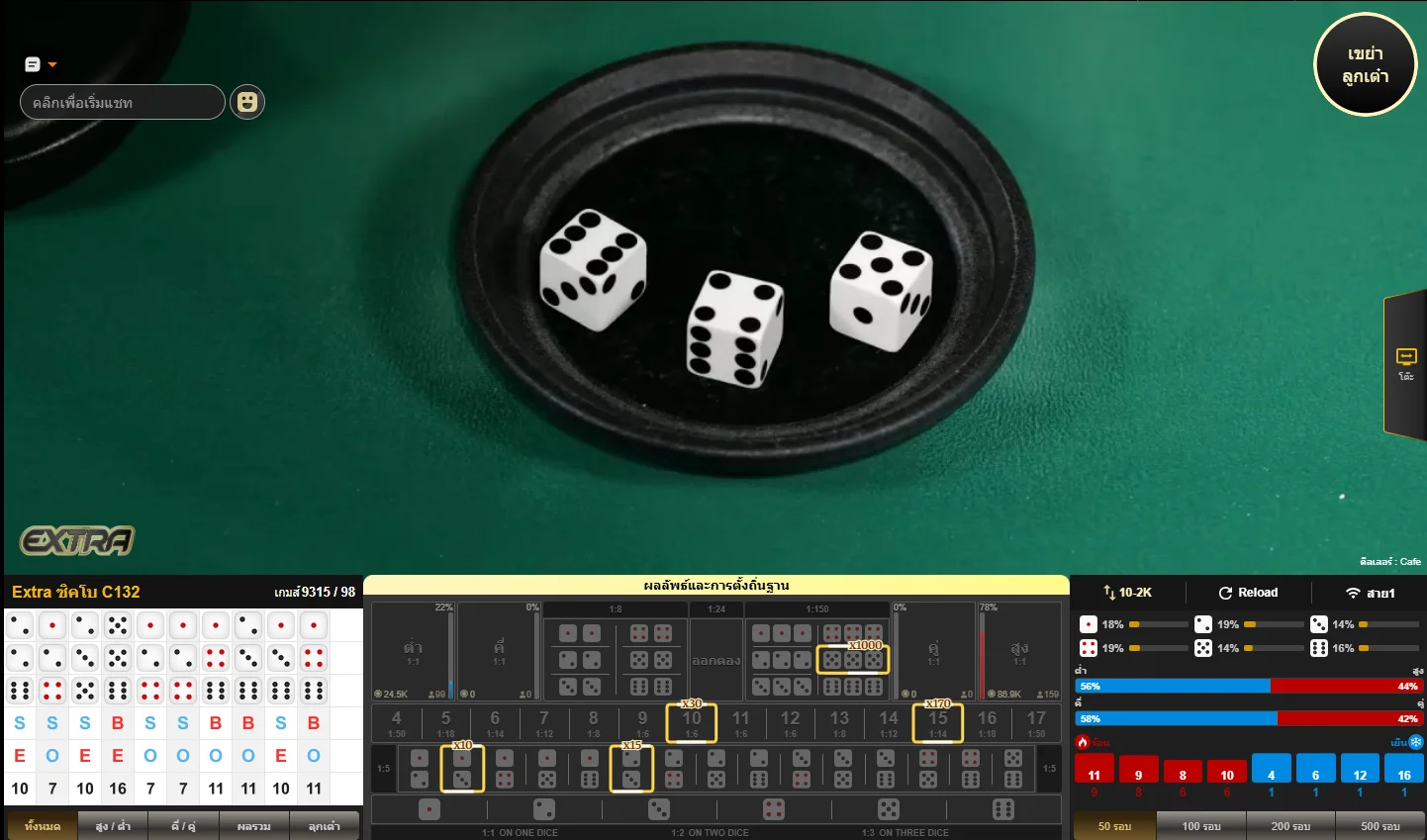The width and height of the screenshot is (1427, 840).
Task: Select the triple fives x1000 bet
Action: pos(853,659)
